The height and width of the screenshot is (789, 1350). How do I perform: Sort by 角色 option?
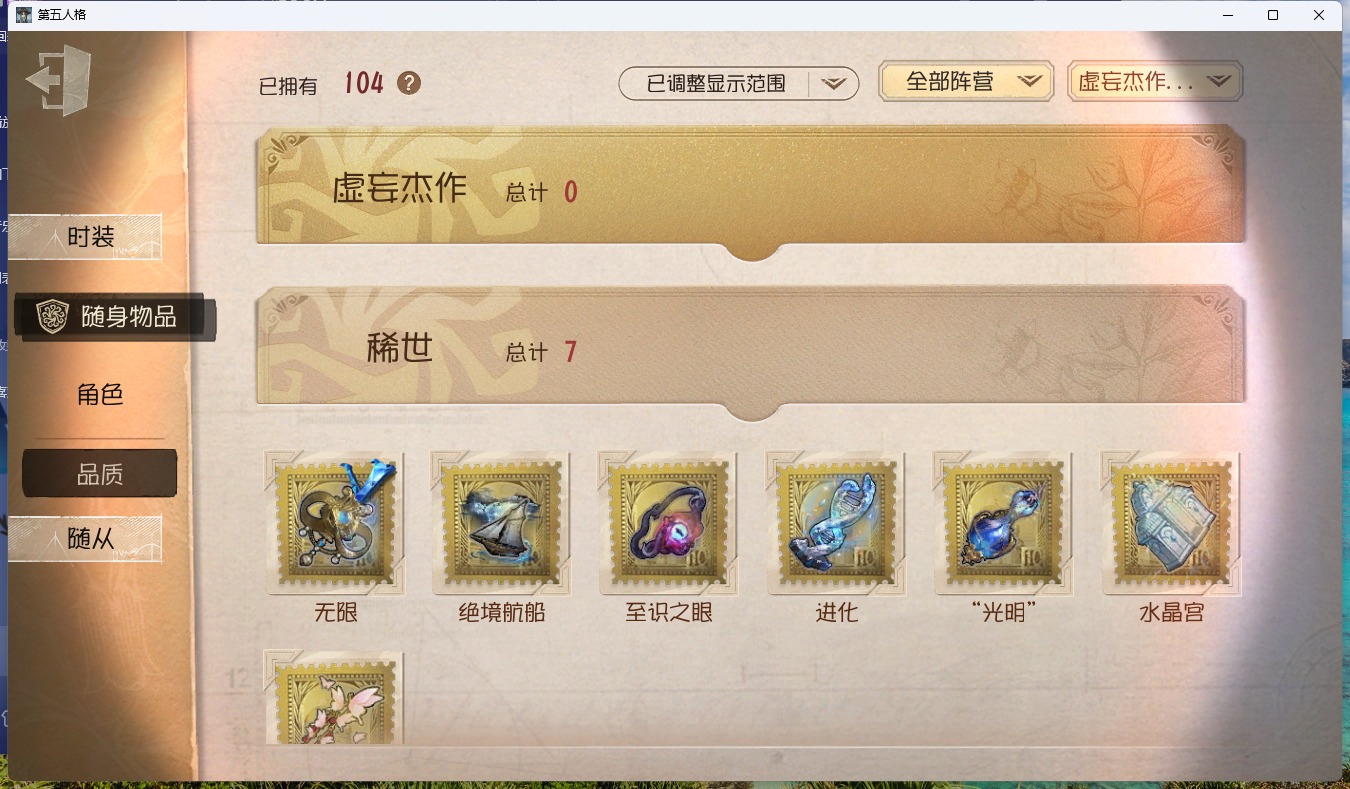(100, 395)
